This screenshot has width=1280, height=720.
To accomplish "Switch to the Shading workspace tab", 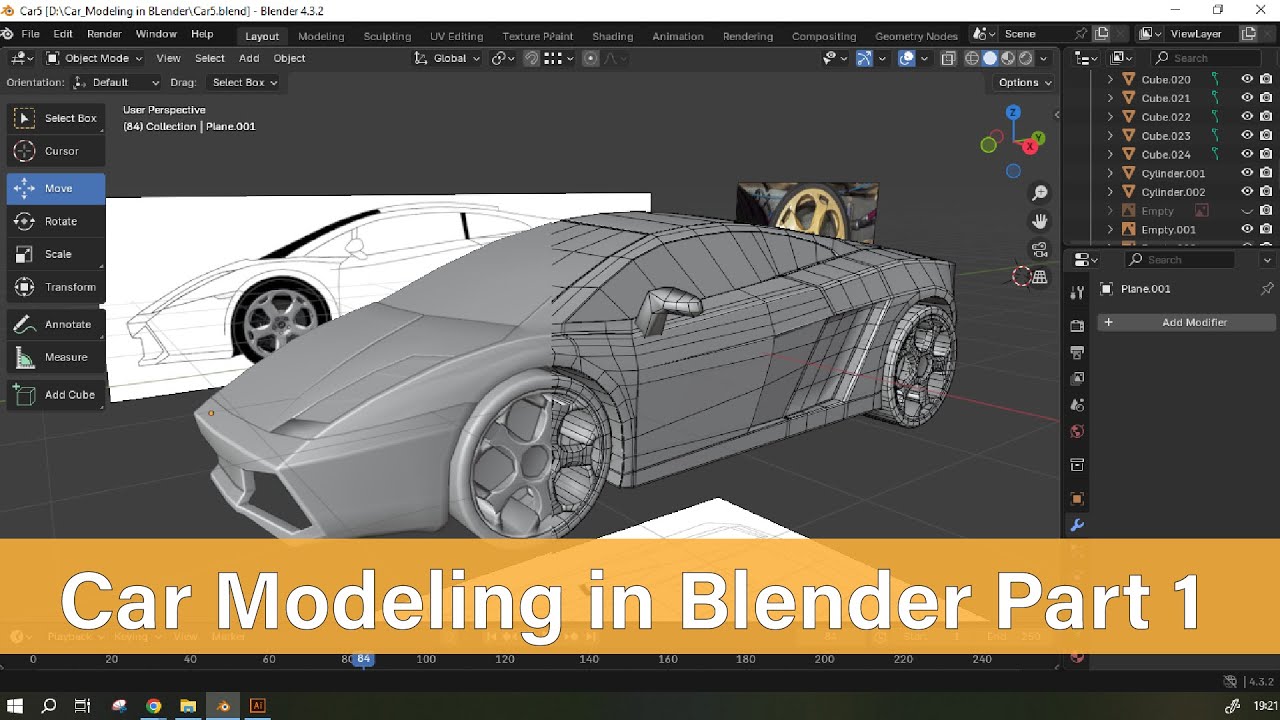I will coord(612,36).
